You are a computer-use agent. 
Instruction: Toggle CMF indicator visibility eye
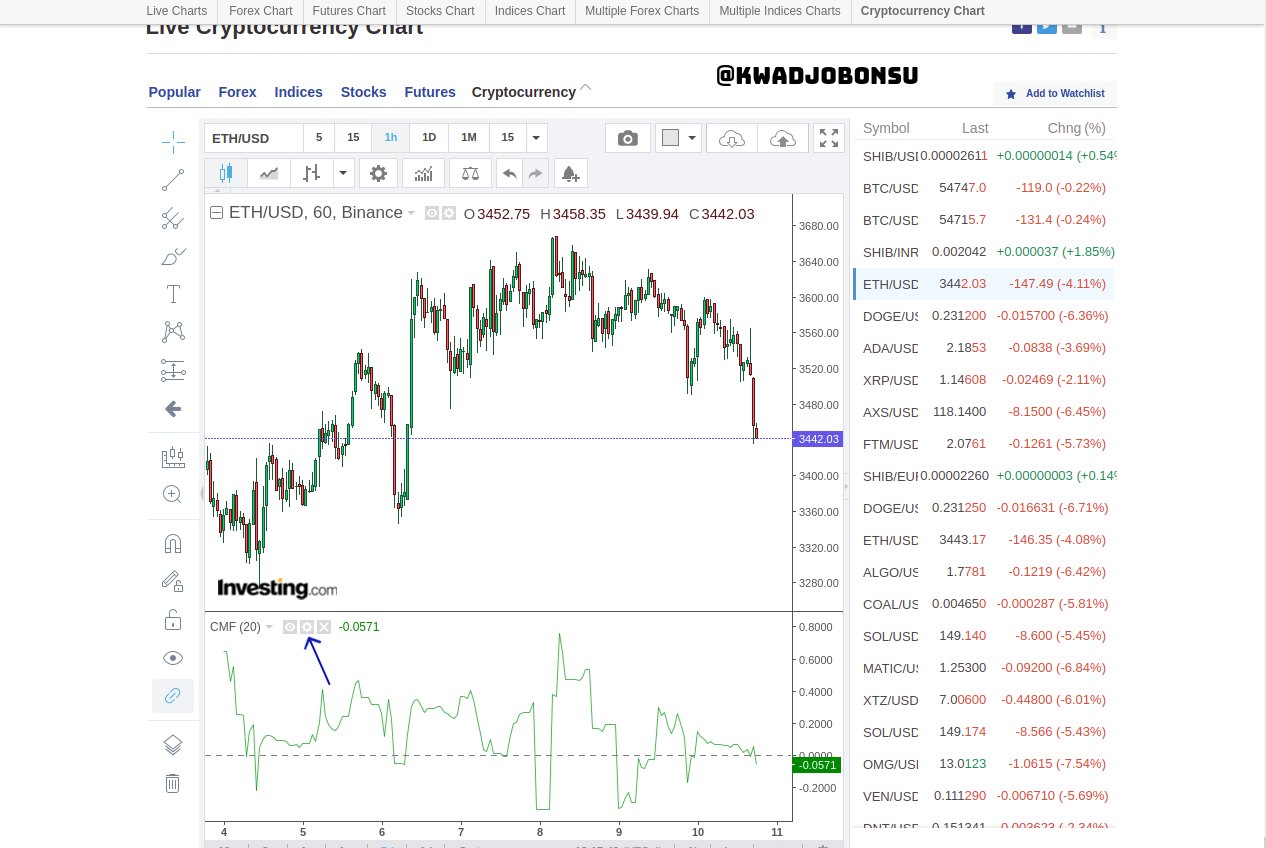pyautogui.click(x=290, y=627)
